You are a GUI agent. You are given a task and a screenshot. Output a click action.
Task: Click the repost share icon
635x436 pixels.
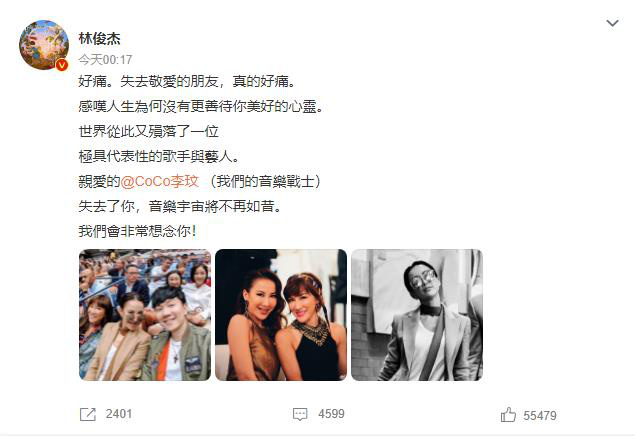(x=88, y=414)
